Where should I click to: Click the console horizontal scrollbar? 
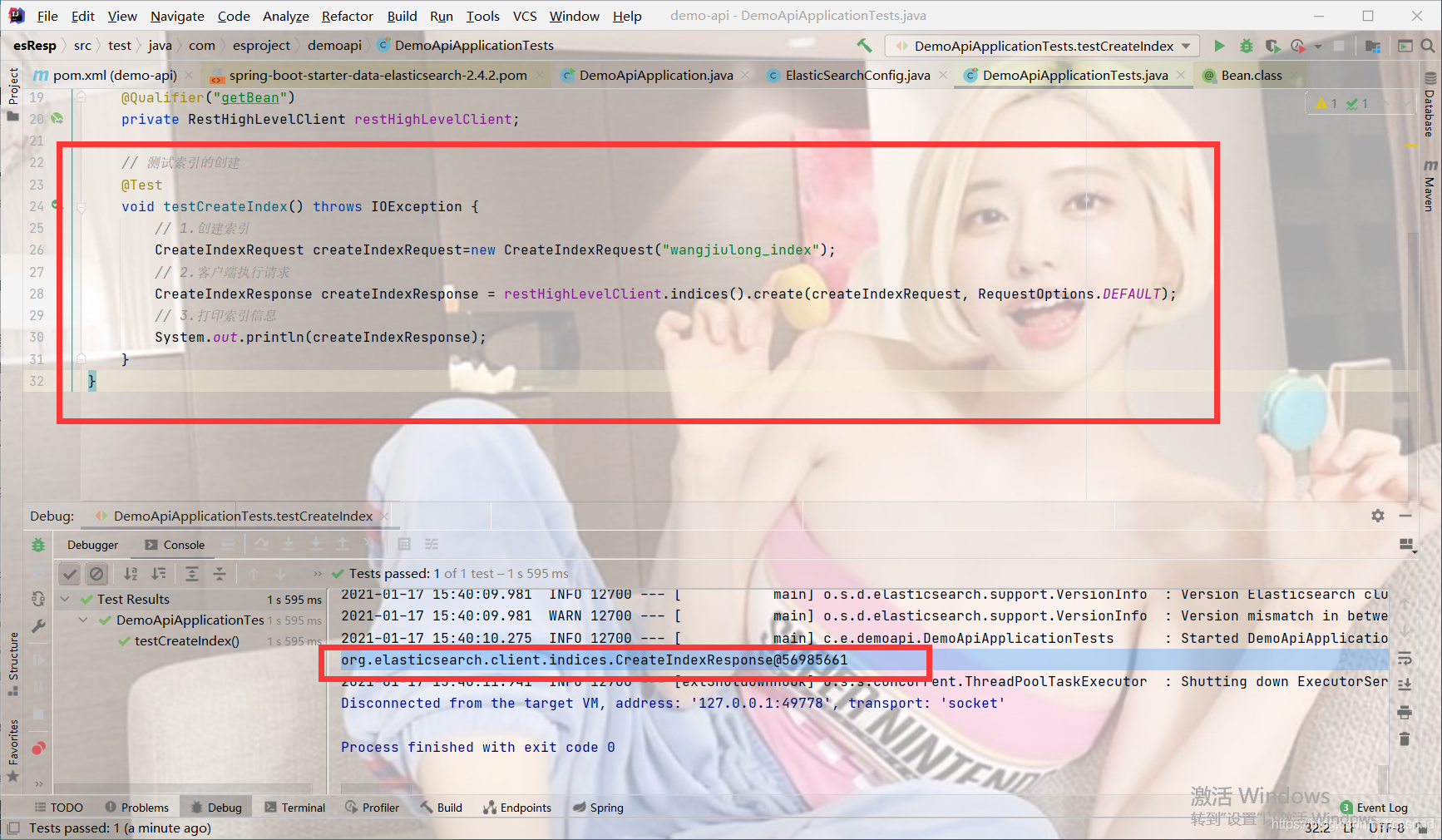point(377,787)
